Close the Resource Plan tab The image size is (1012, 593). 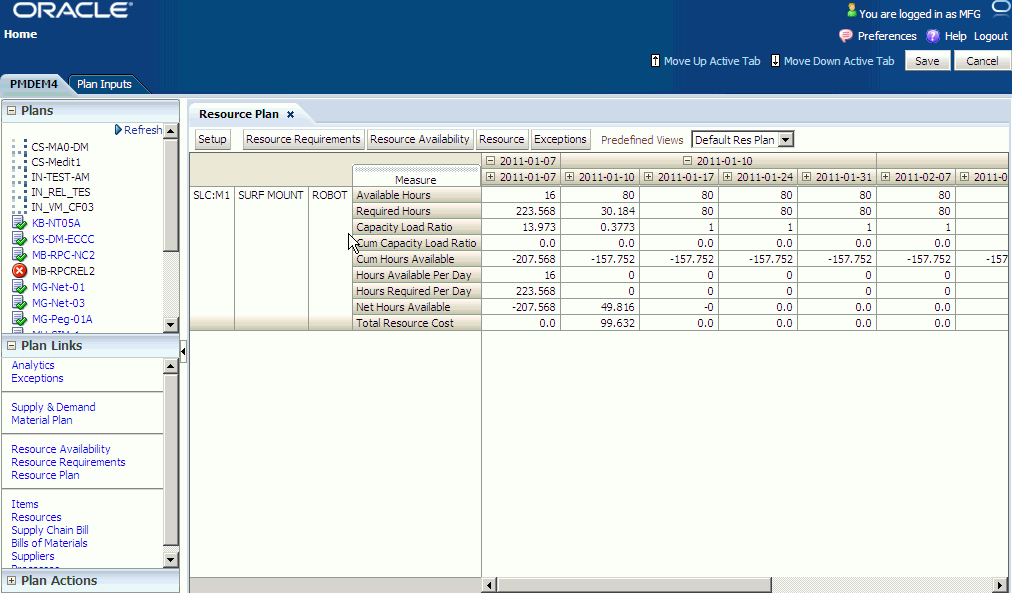(290, 114)
